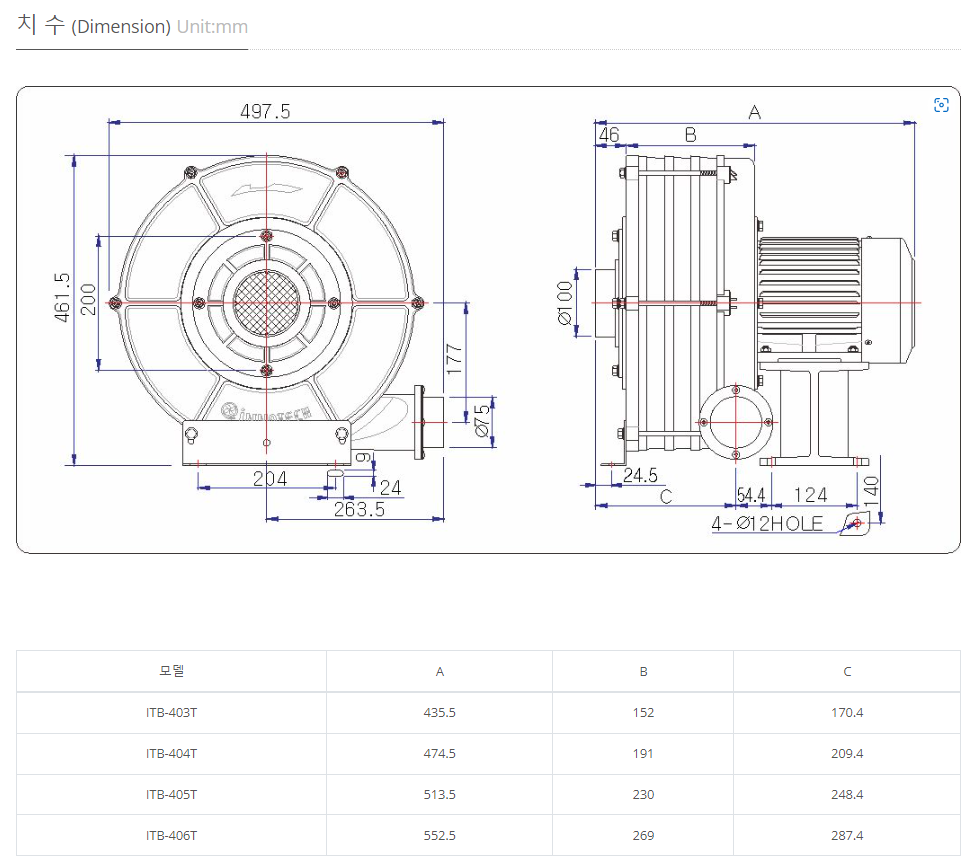
Task: Select the 모델 column header
Action: [171, 671]
